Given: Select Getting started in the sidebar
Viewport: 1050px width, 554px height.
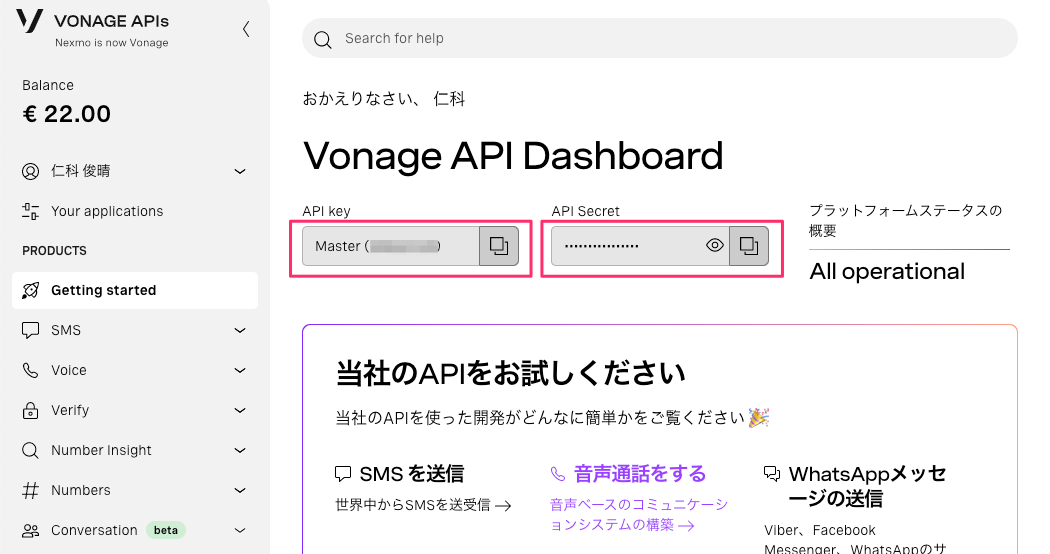Looking at the screenshot, I should click(x=135, y=291).
